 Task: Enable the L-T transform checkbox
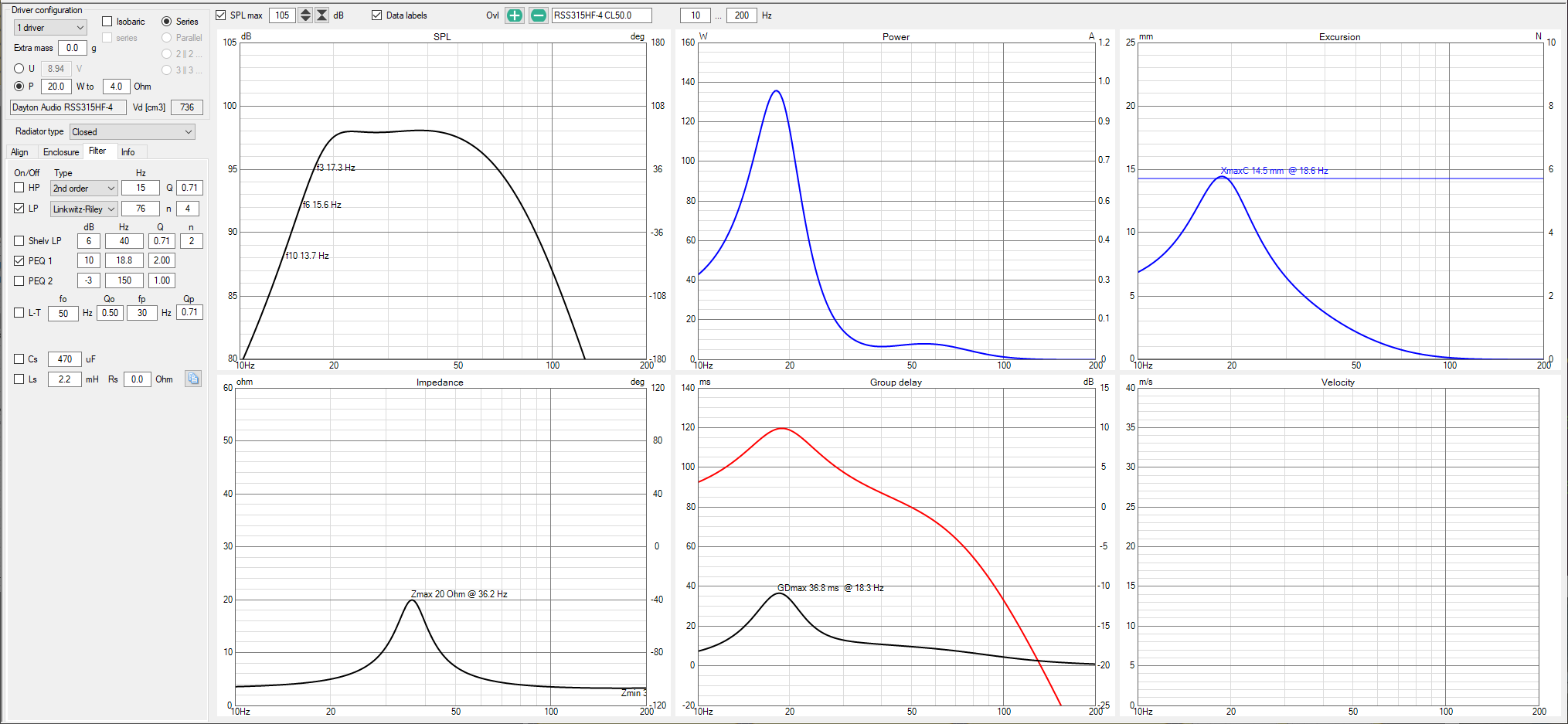pos(19,313)
